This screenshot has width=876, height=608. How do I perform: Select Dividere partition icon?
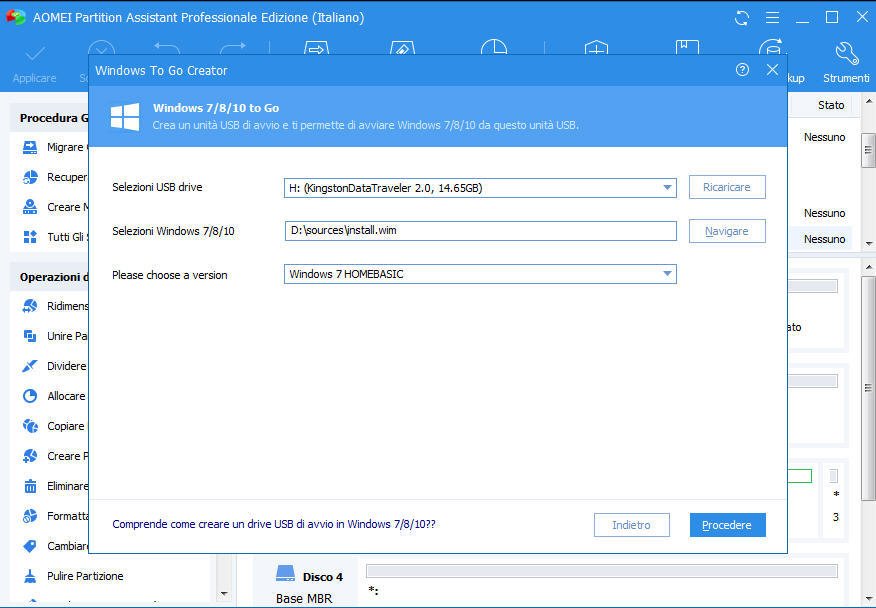(x=30, y=366)
